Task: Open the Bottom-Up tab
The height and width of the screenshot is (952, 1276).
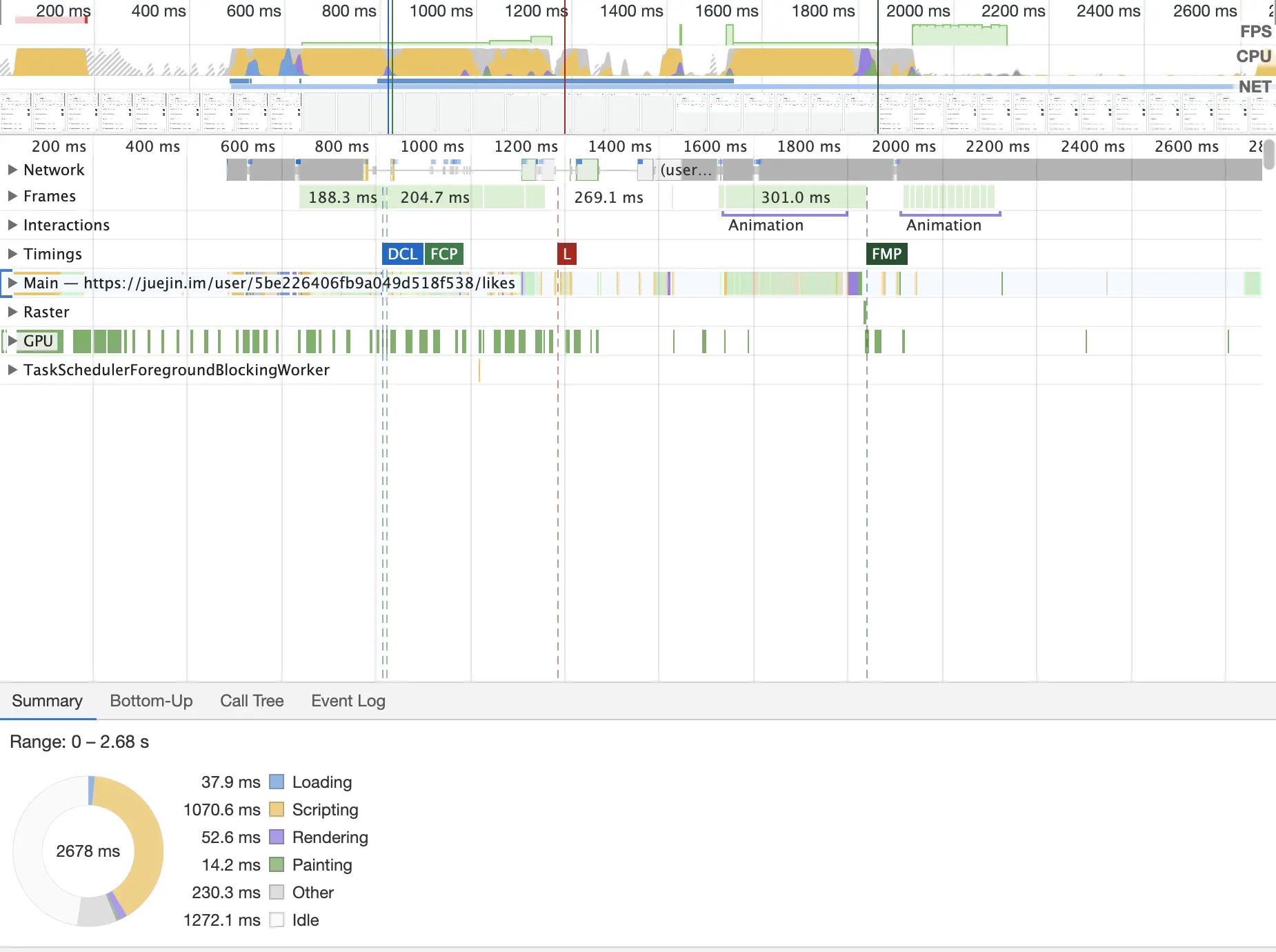Action: (151, 701)
